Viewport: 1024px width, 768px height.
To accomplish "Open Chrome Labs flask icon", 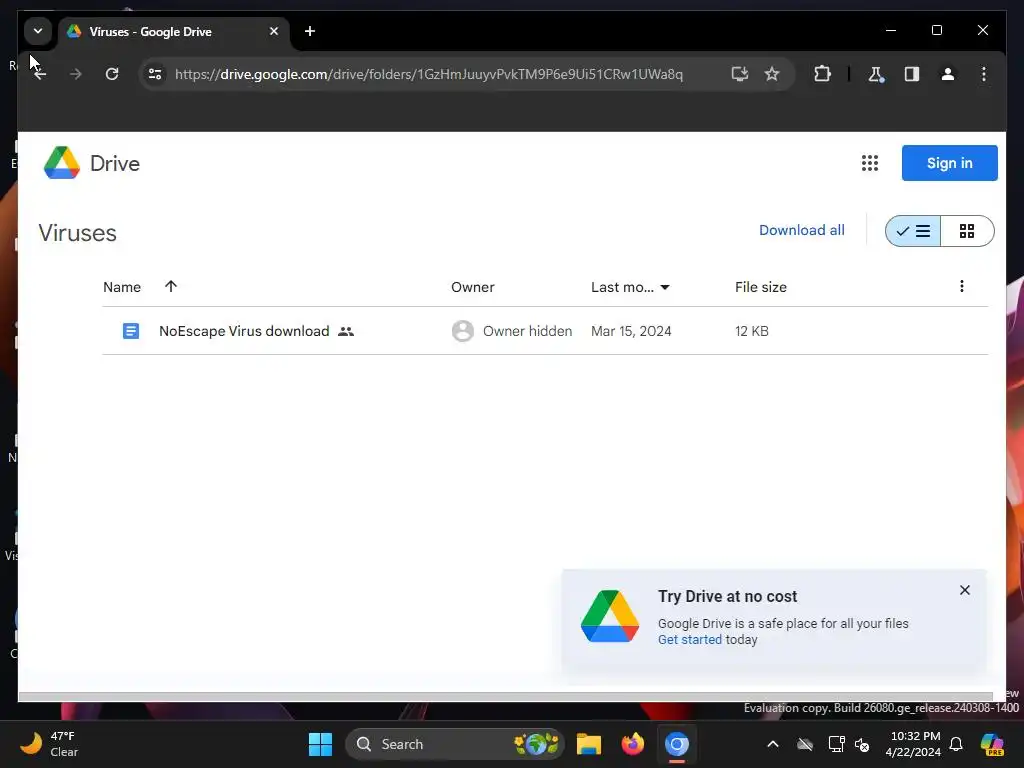I will click(876, 74).
